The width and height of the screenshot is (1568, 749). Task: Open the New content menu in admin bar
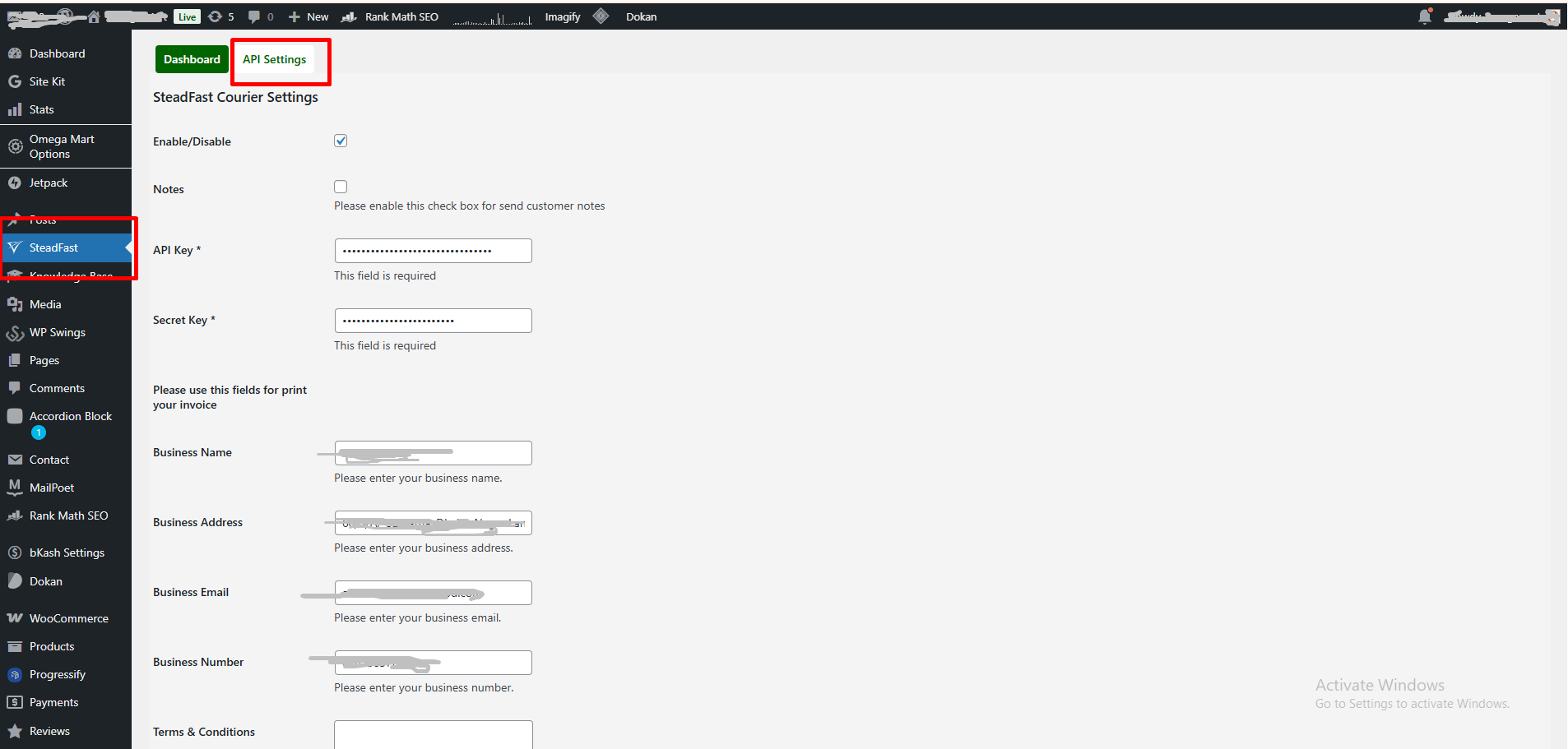pos(308,16)
